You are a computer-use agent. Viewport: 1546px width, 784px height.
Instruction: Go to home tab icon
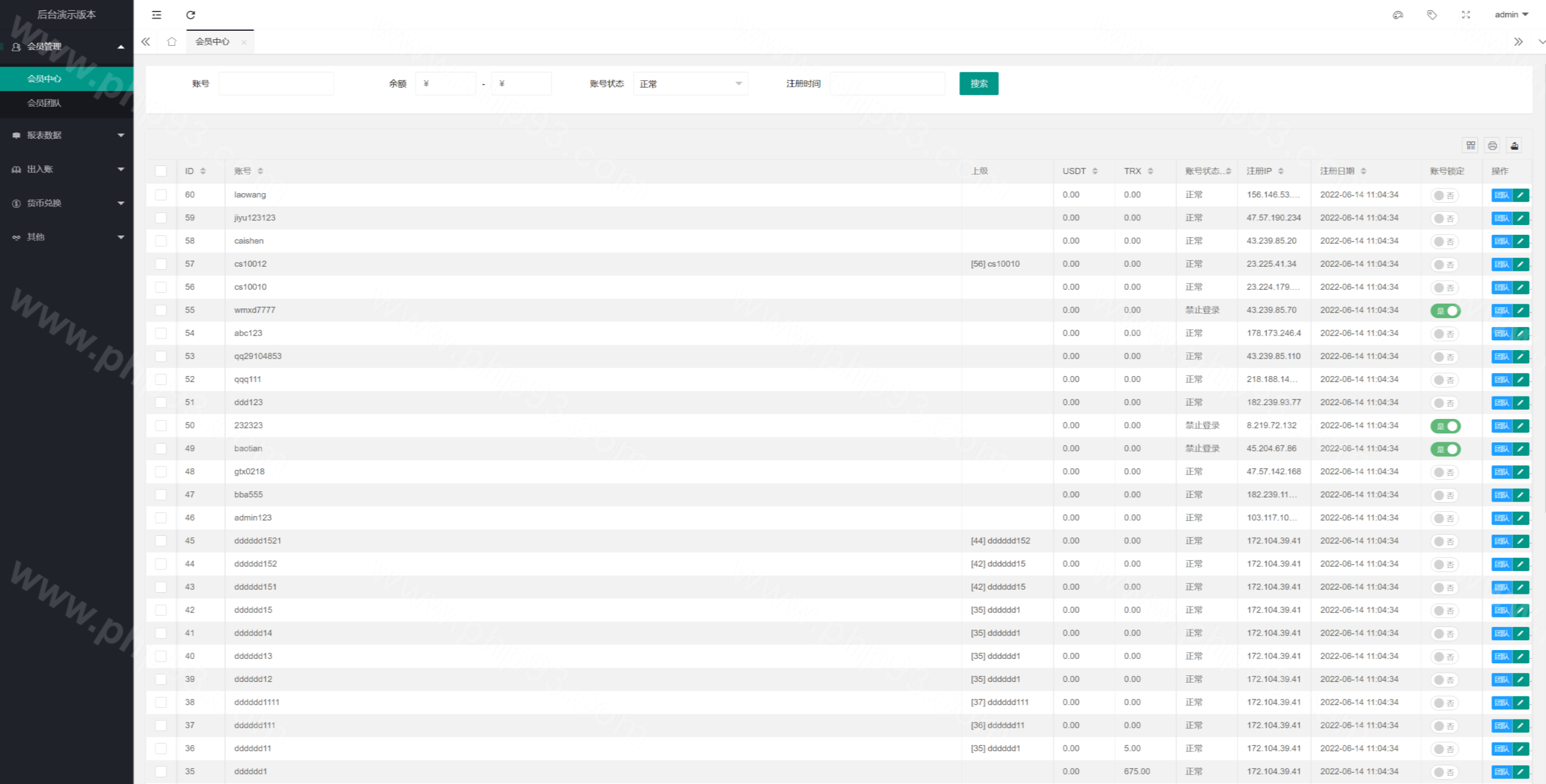click(x=172, y=42)
